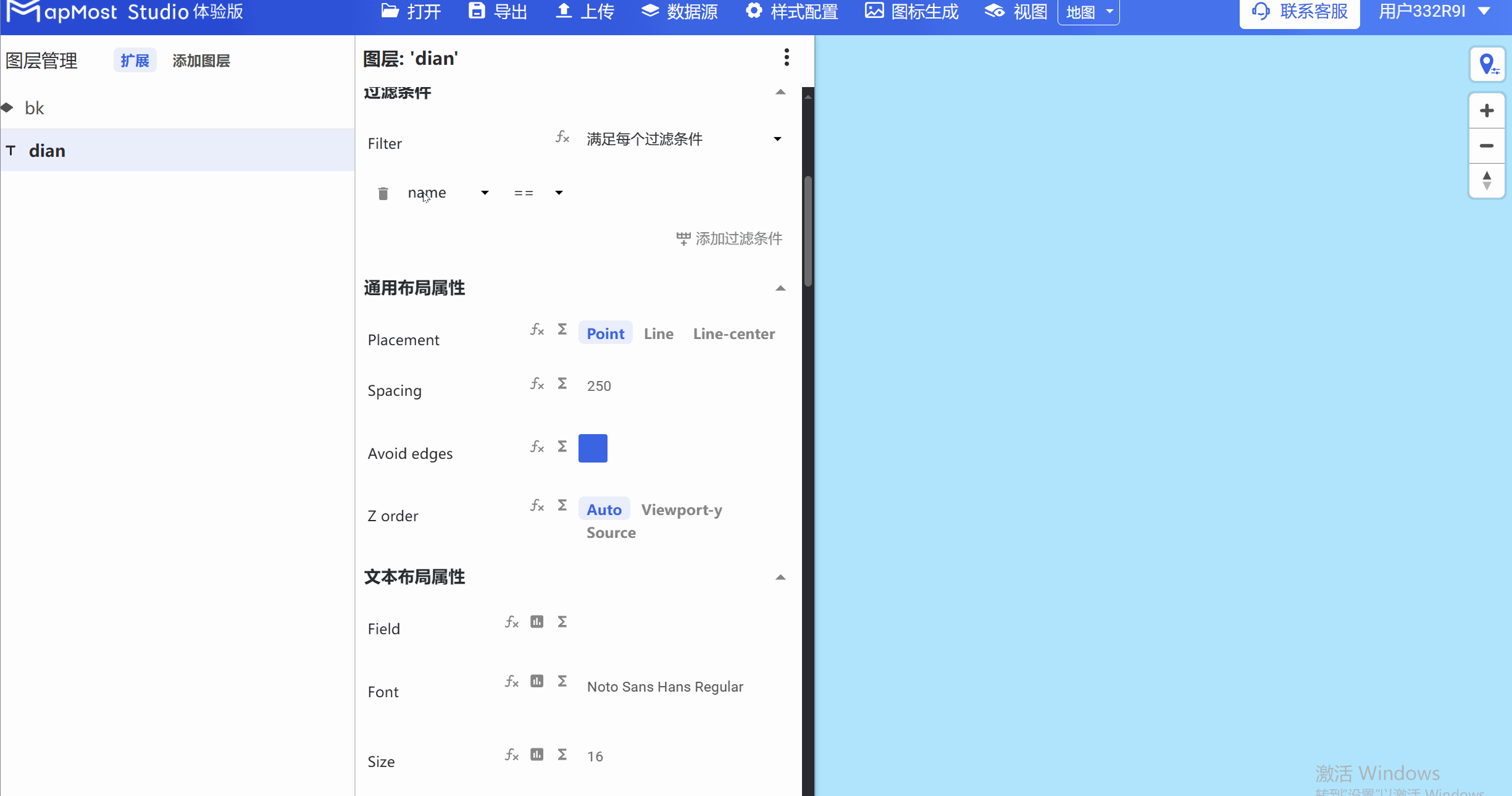Screen dimensions: 1512x796
Task: Switch to the 添加图层 tab
Action: 201,60
